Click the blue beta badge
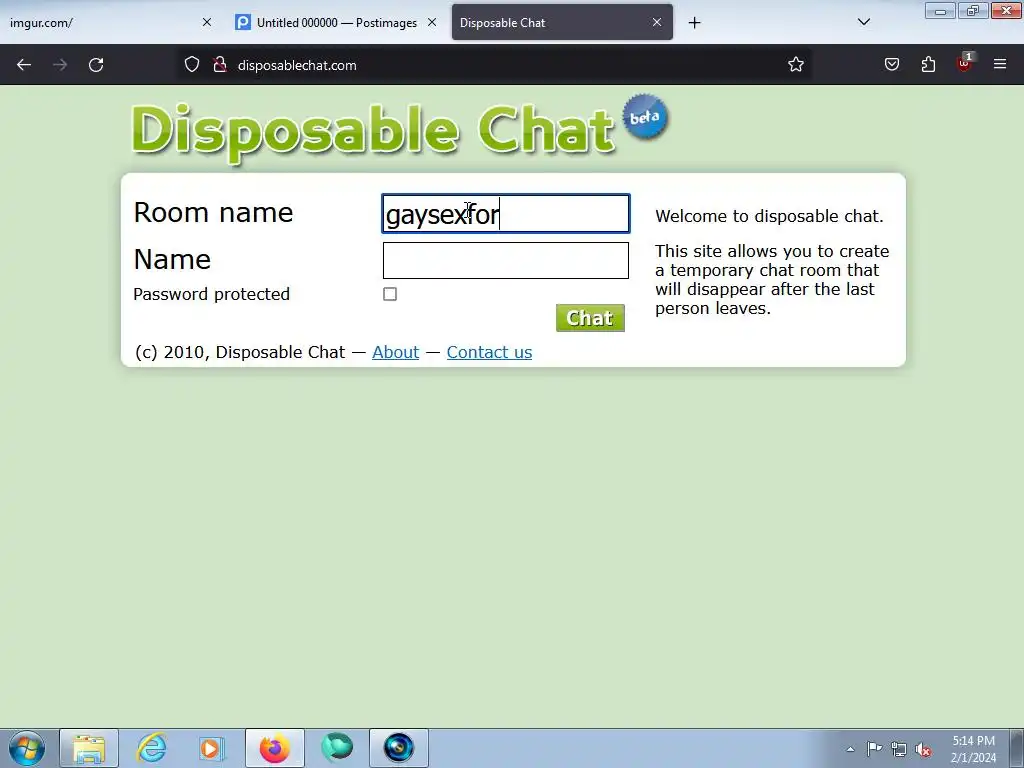 tap(645, 117)
